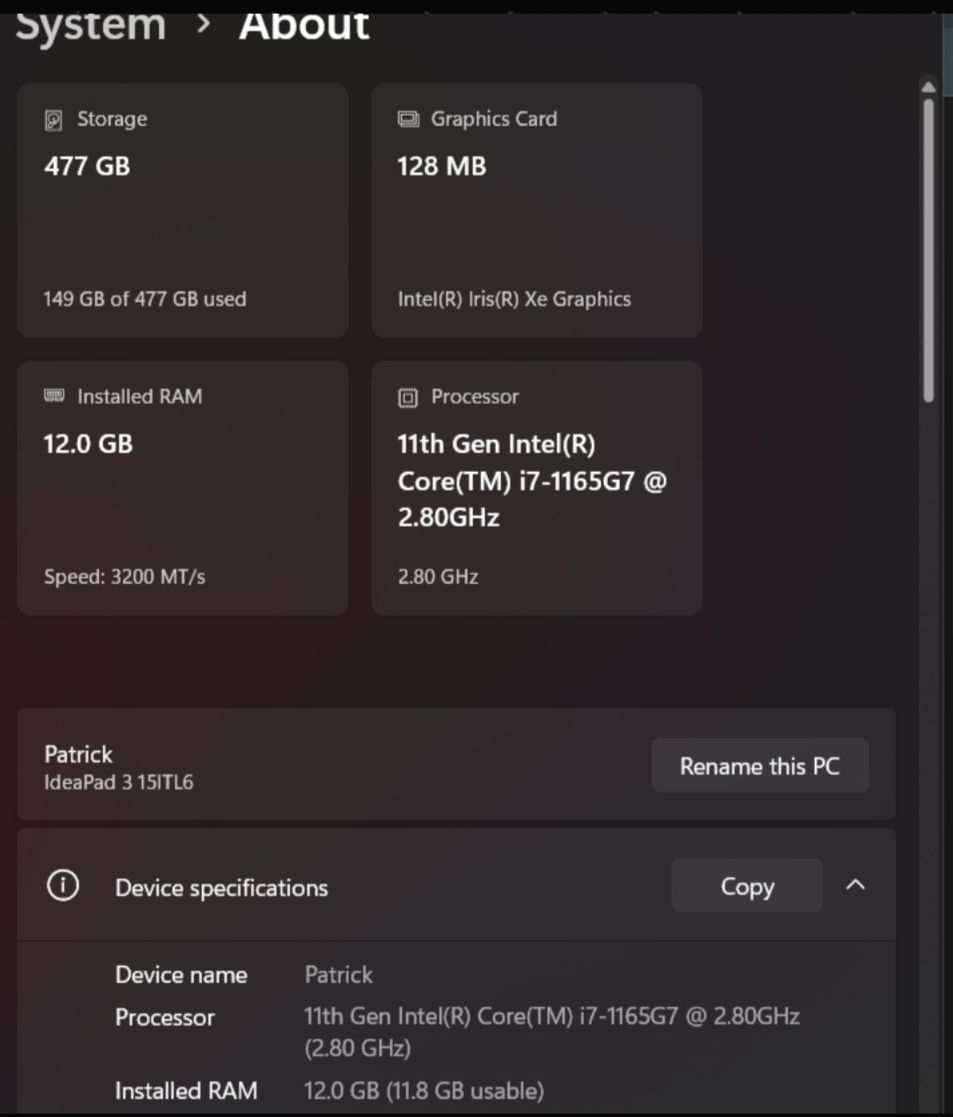Open the 128 MB Graphics Card tile
The height and width of the screenshot is (1117, 953).
coord(536,210)
